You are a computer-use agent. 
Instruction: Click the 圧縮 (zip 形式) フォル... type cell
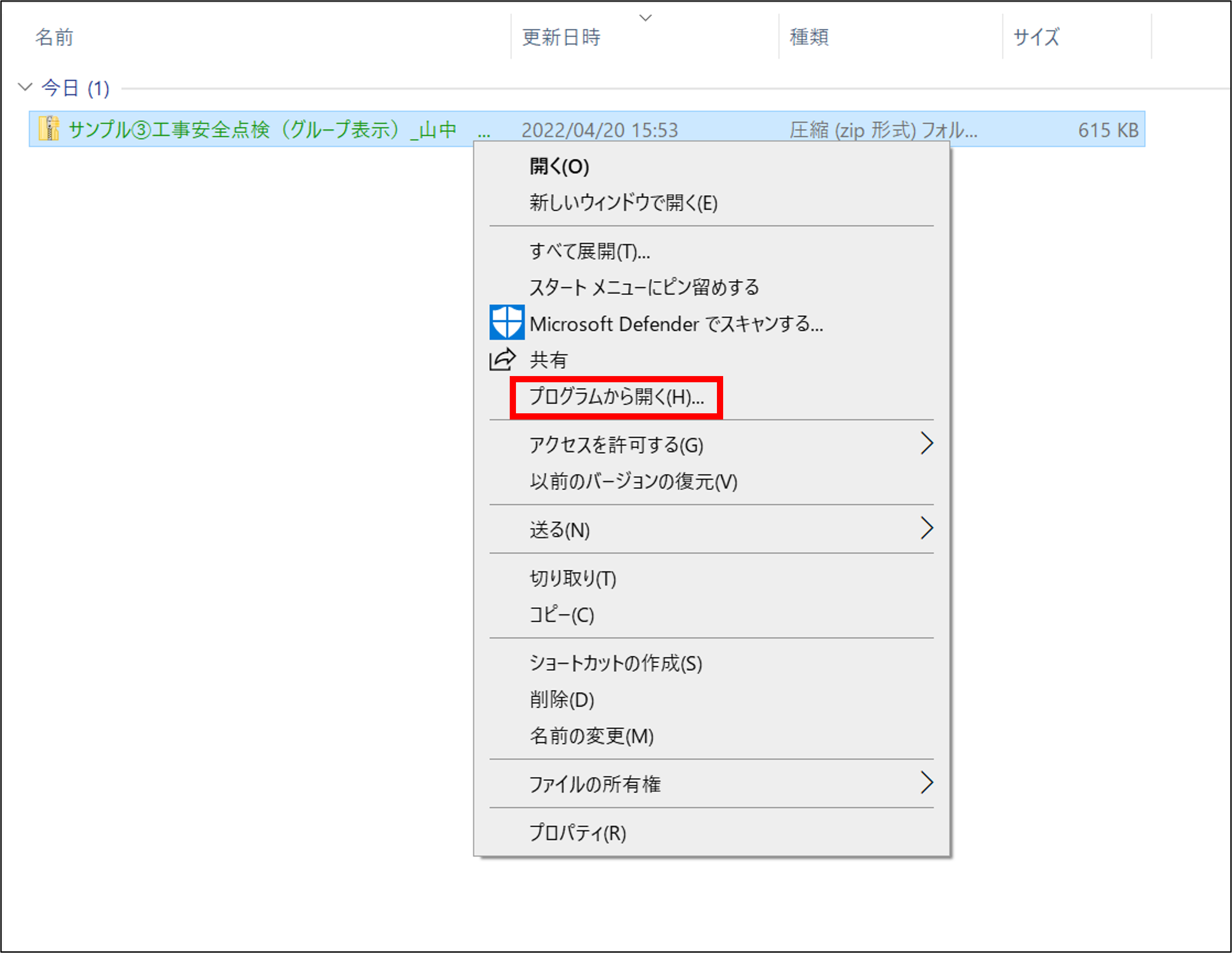tap(883, 129)
